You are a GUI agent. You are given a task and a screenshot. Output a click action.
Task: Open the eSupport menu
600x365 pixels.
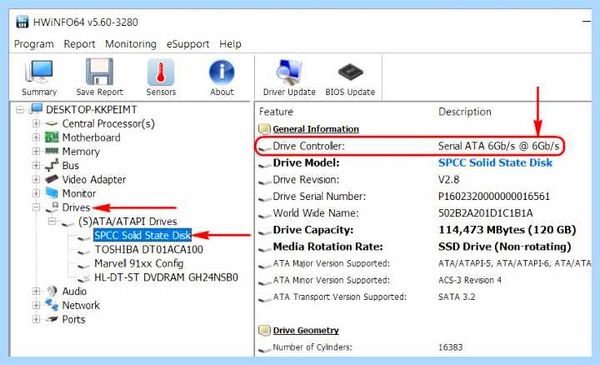point(188,44)
